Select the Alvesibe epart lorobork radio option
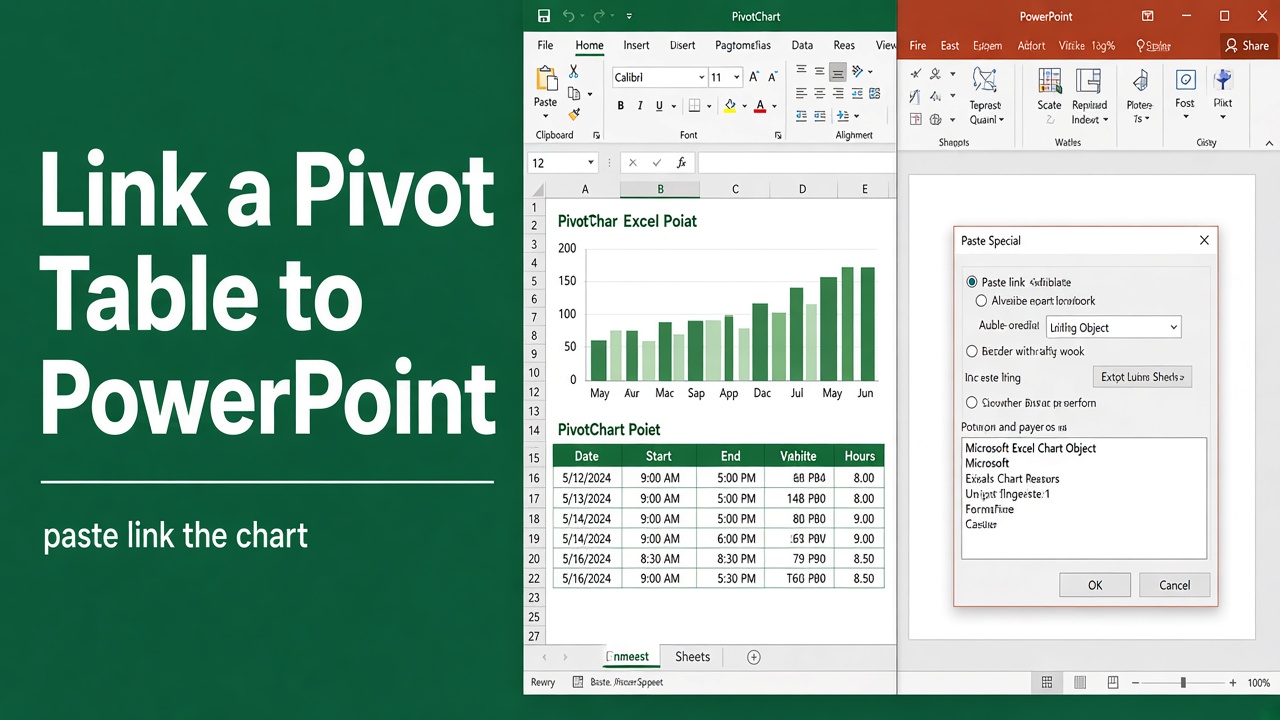 [981, 301]
